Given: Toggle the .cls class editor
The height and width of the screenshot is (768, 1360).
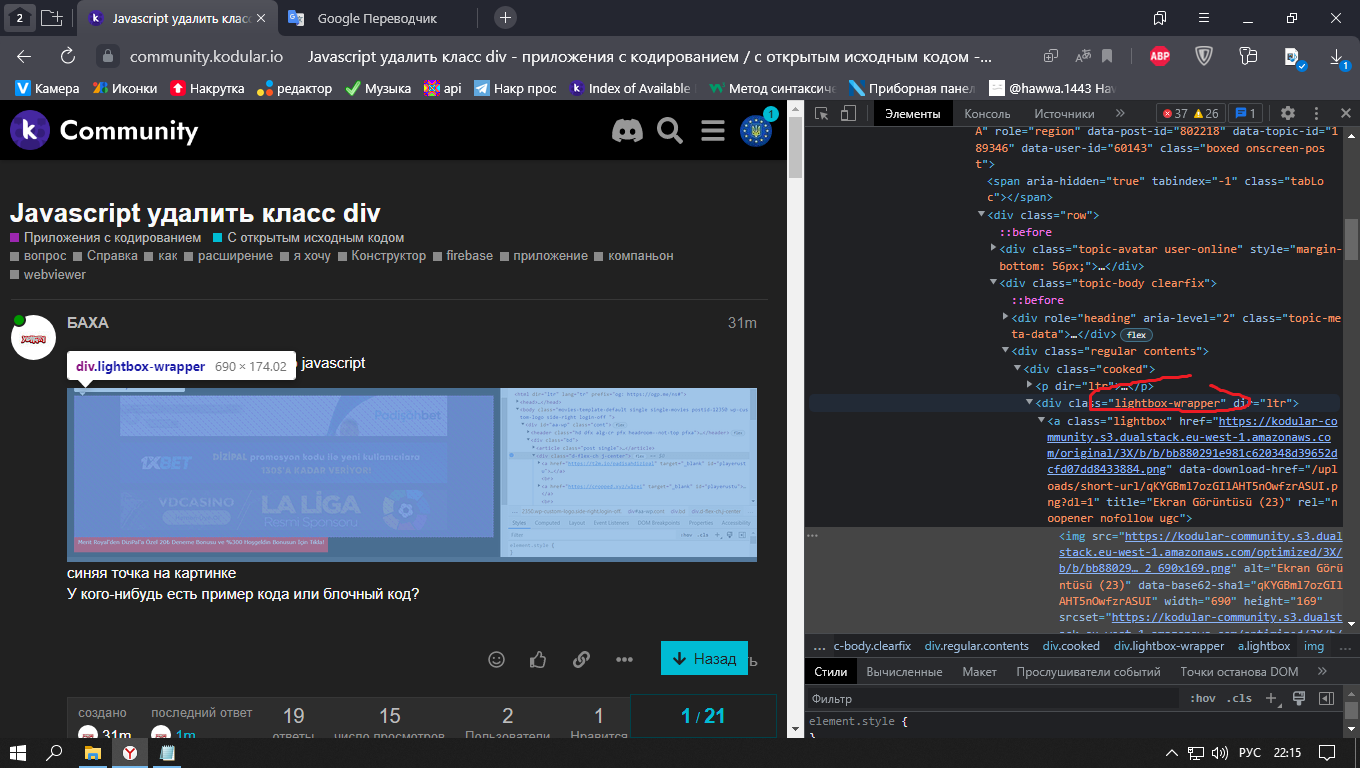Looking at the screenshot, I should tap(1240, 698).
